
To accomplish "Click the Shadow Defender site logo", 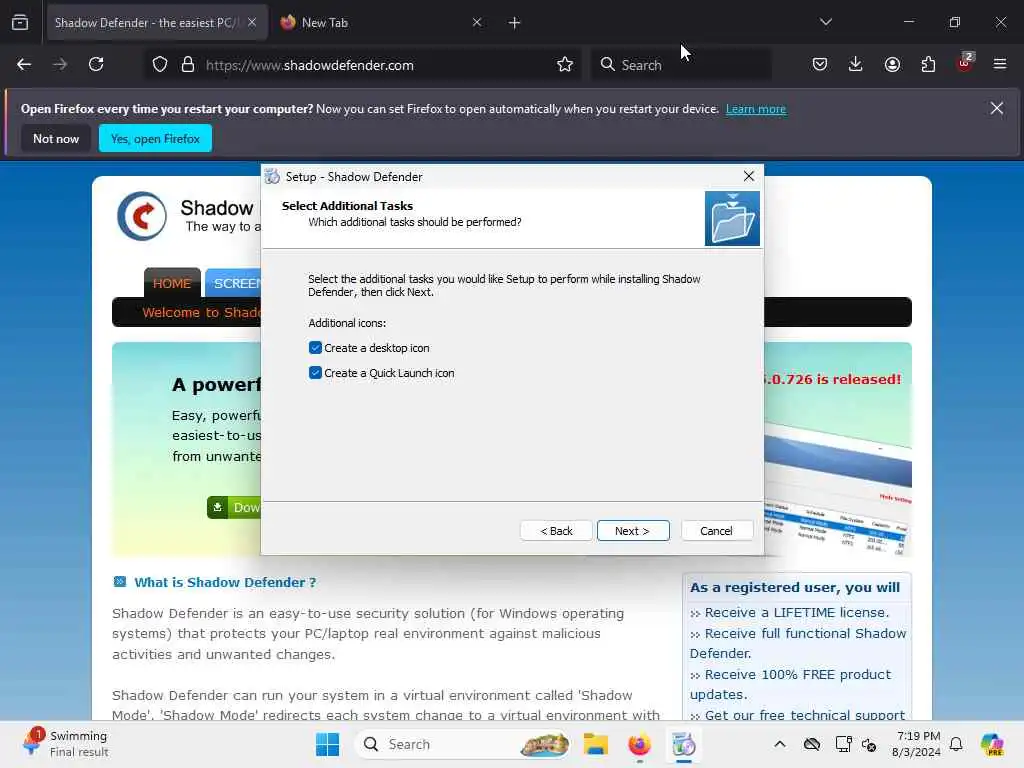I will point(142,216).
